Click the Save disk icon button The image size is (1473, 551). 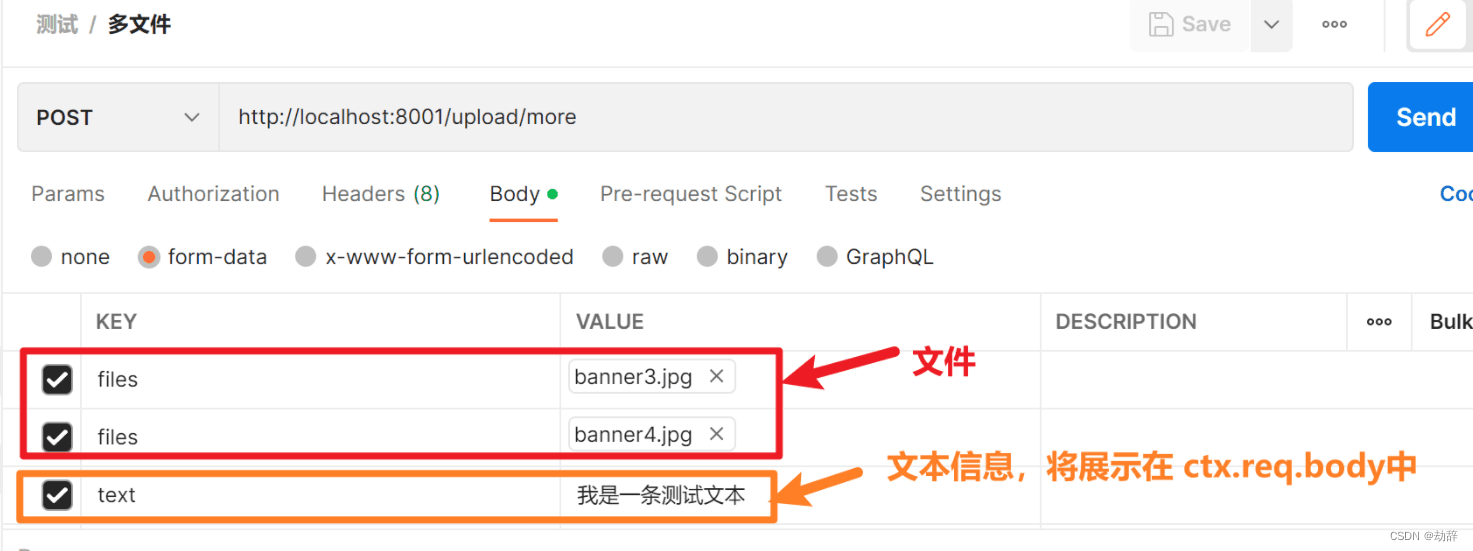pos(1190,24)
